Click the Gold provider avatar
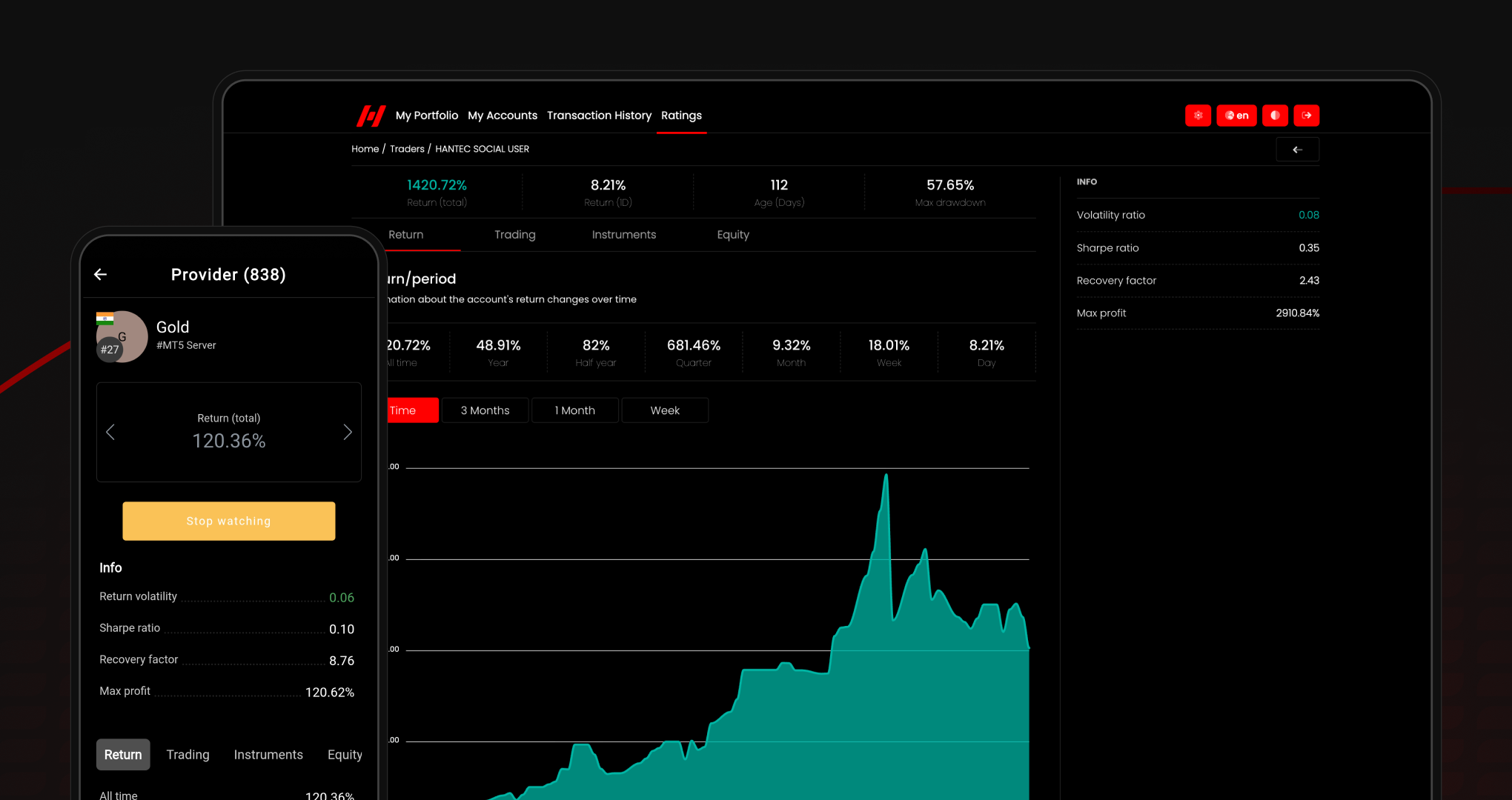The image size is (1512, 800). (x=122, y=336)
